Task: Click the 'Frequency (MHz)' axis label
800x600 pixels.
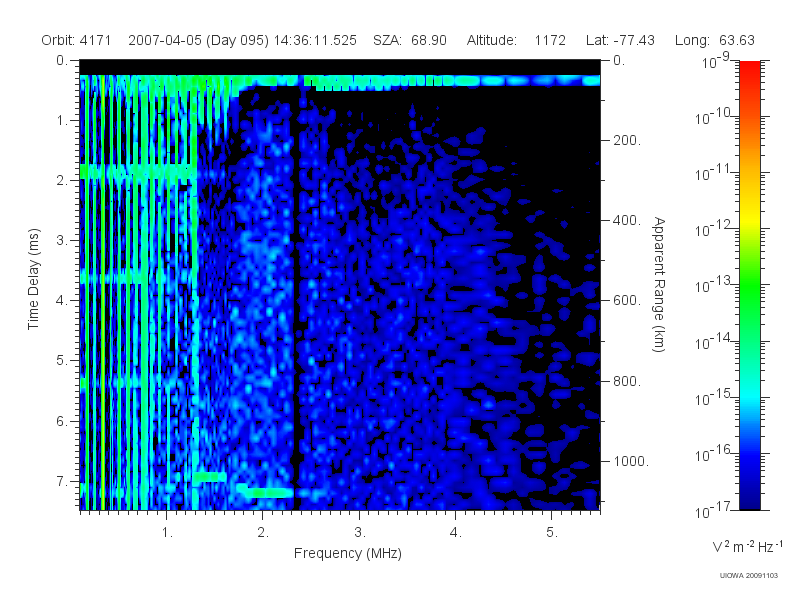Action: 347,553
